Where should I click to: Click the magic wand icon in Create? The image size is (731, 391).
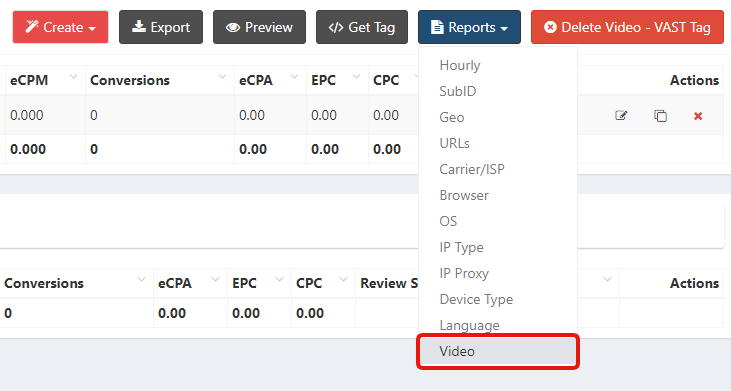coord(32,27)
